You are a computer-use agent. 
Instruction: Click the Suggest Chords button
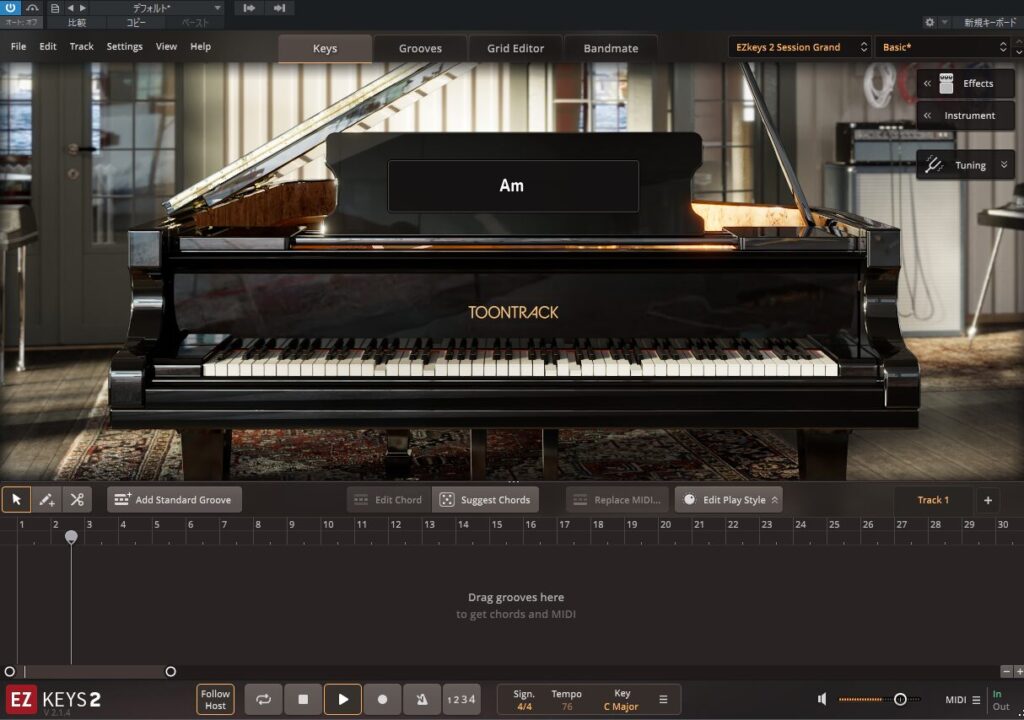coord(486,500)
